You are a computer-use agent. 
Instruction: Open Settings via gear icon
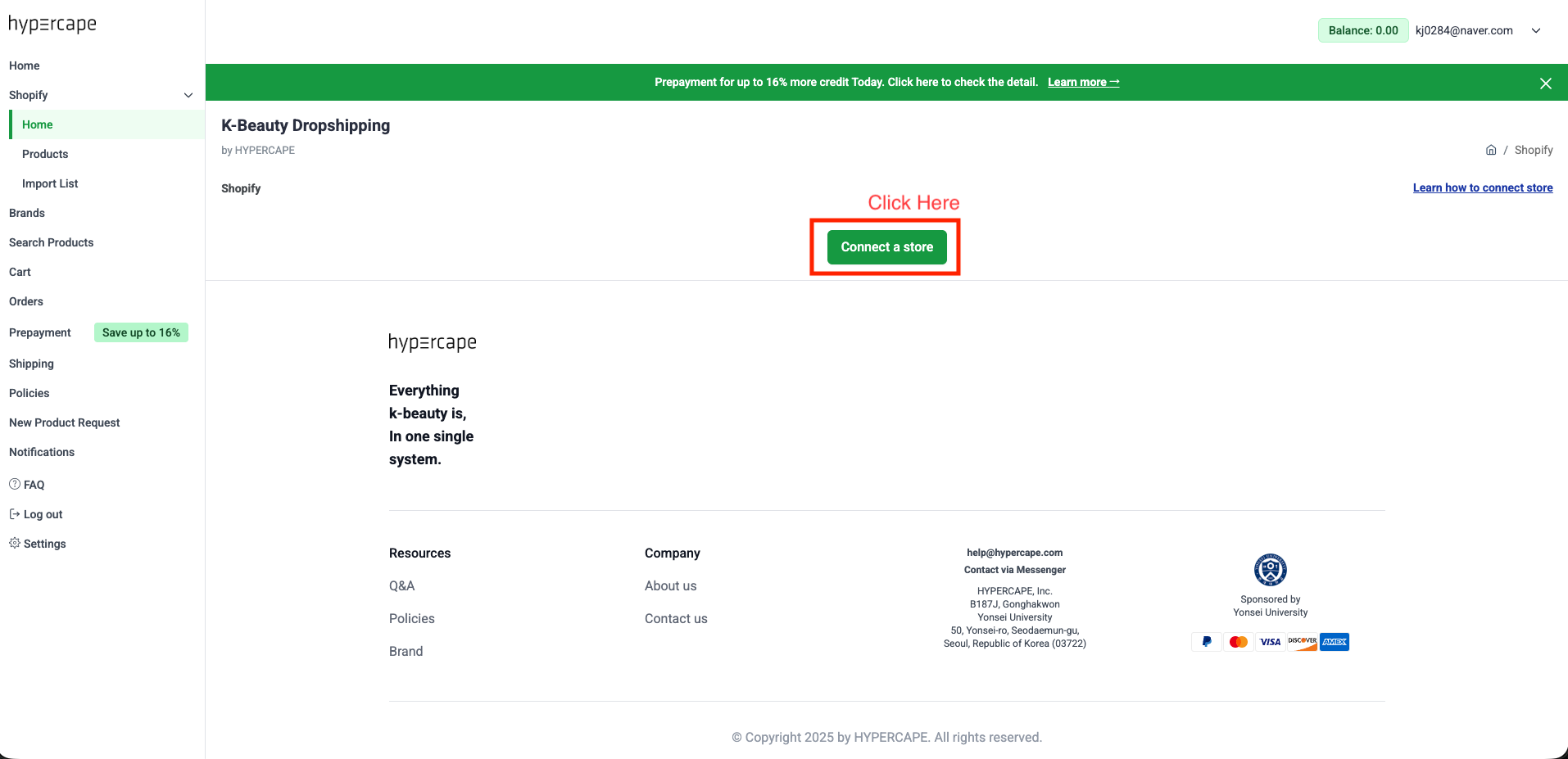pyautogui.click(x=15, y=544)
